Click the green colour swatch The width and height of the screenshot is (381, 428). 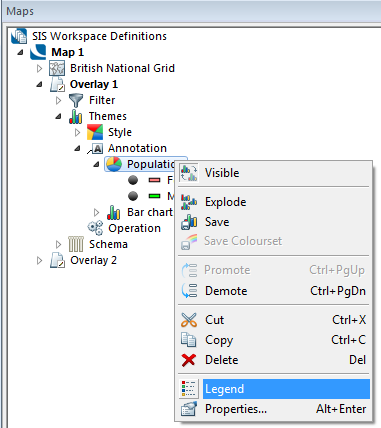[x=154, y=196]
